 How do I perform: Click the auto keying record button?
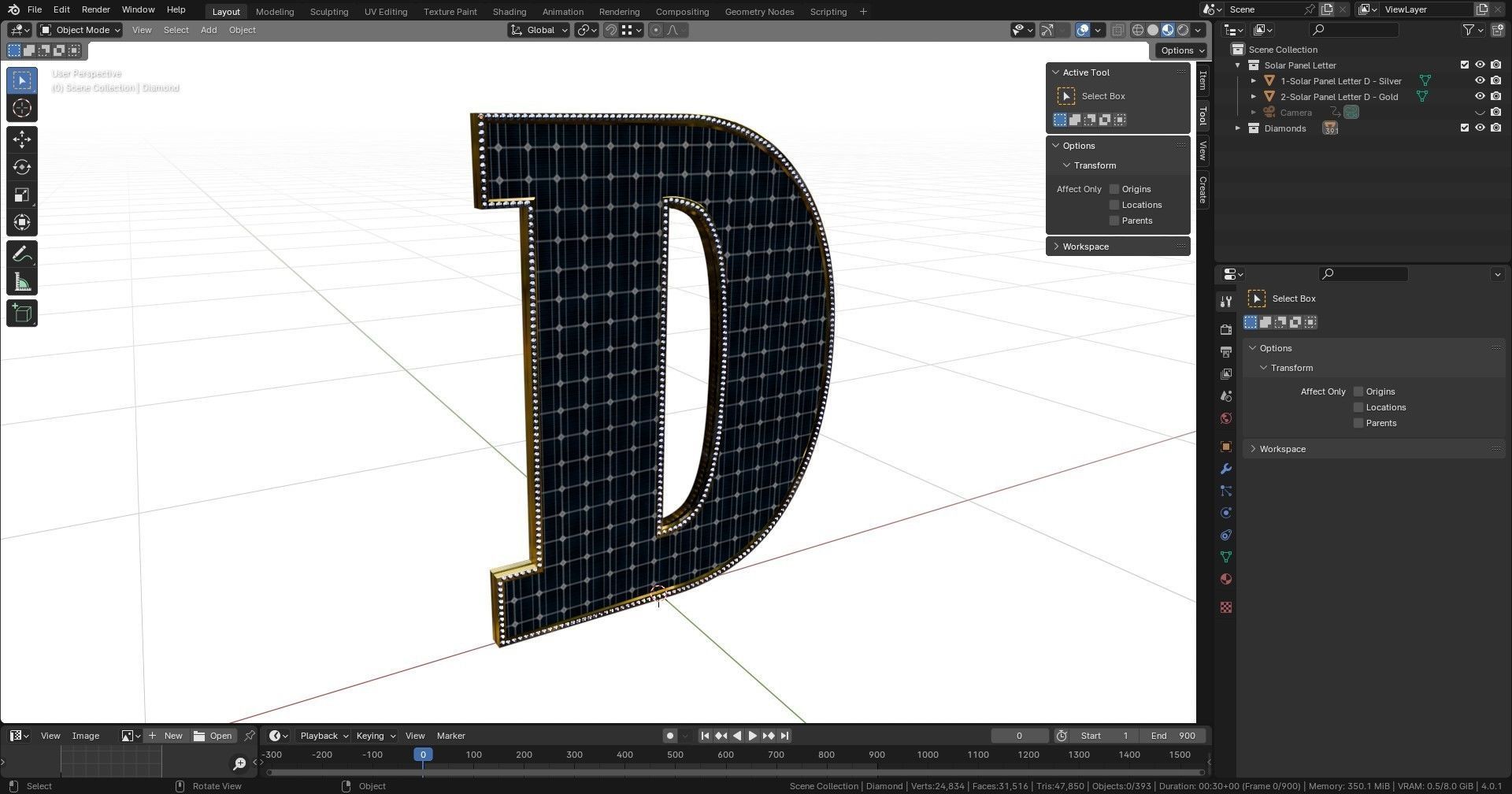670,736
